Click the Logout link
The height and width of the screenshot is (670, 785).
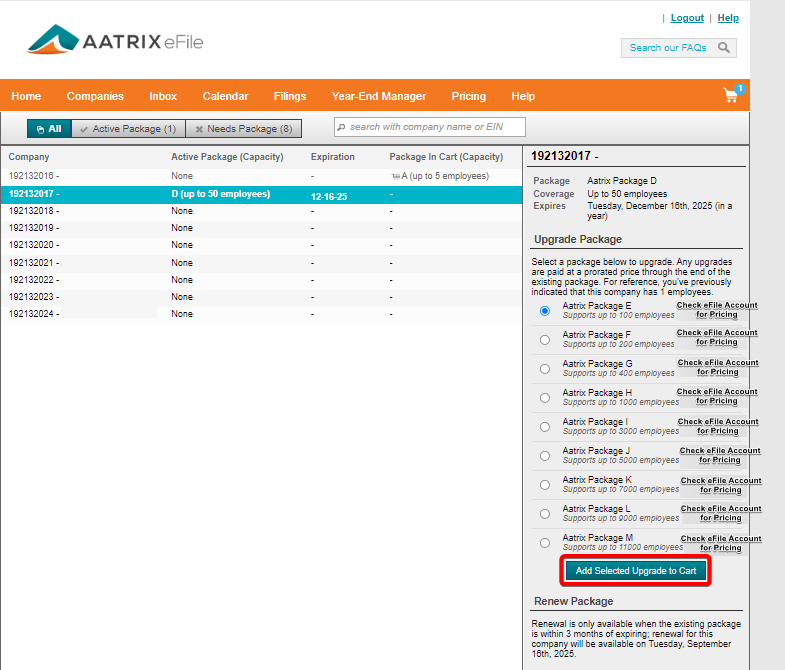click(687, 18)
